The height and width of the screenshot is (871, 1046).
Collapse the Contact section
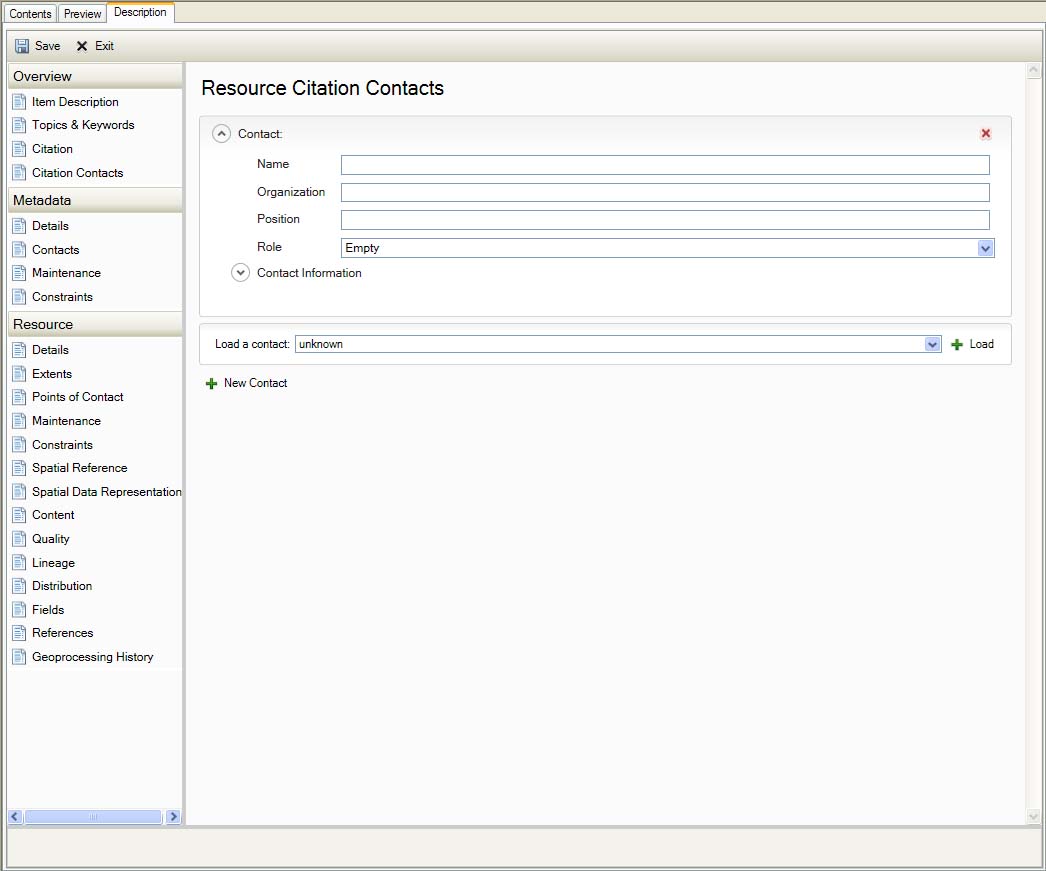click(222, 134)
